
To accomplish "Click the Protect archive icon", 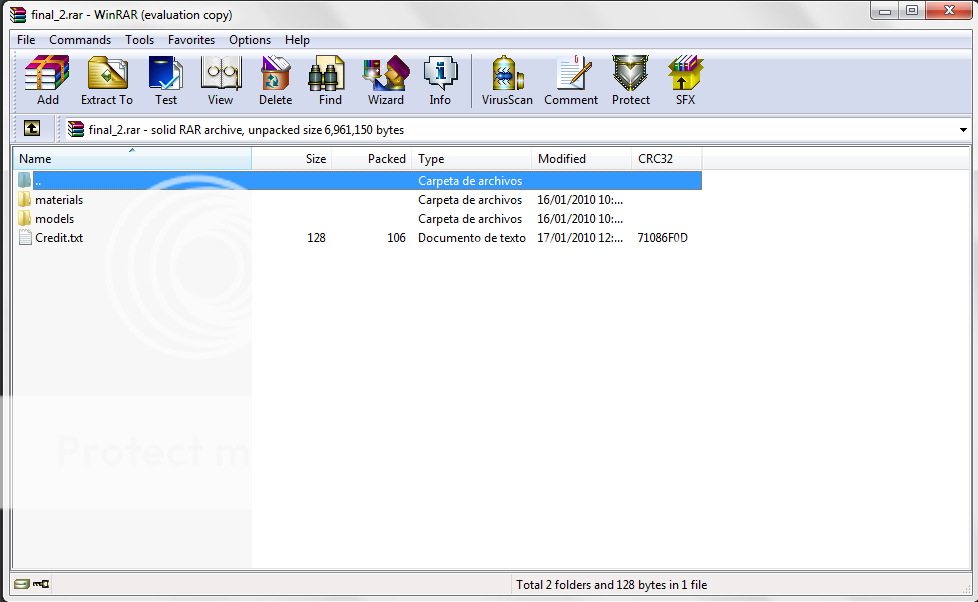I will coord(631,80).
